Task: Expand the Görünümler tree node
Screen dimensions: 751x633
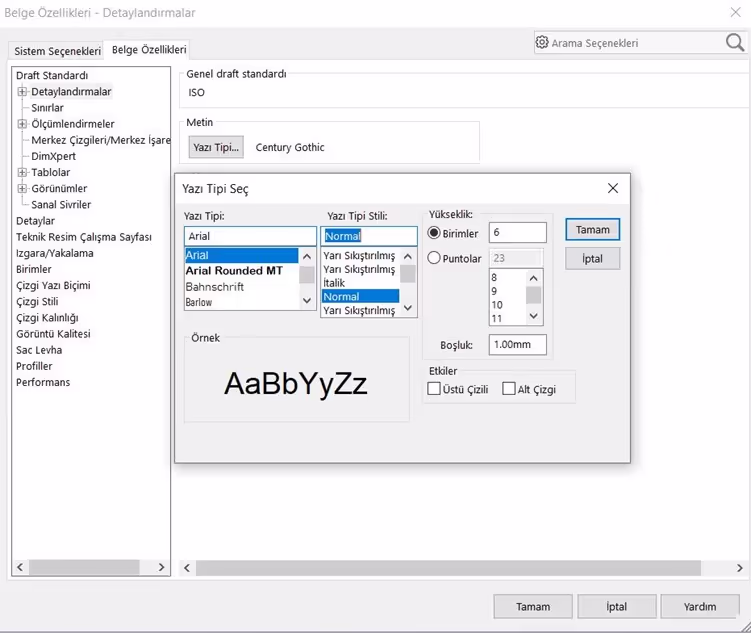Action: coord(22,189)
